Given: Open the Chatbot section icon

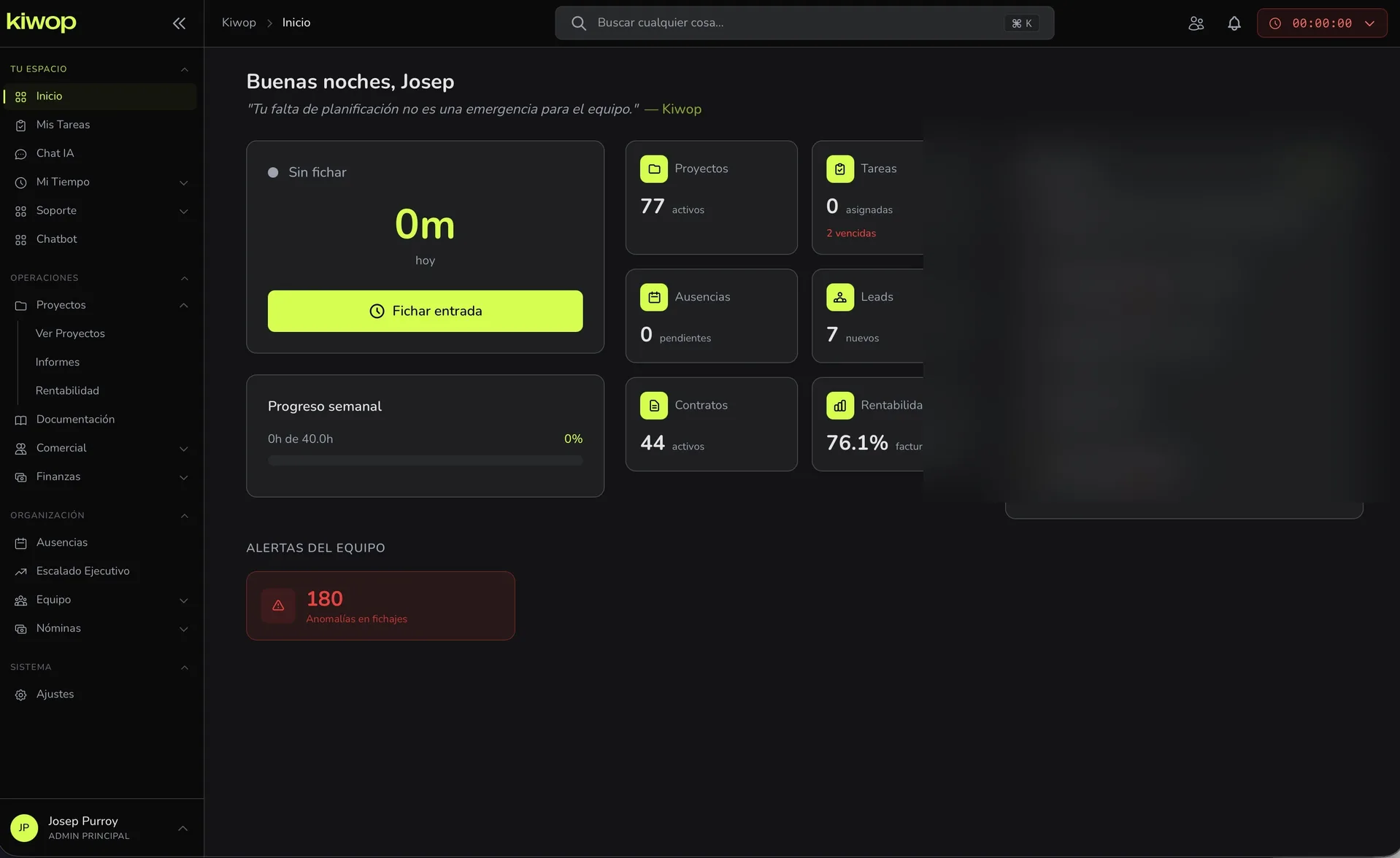Looking at the screenshot, I should pos(20,239).
